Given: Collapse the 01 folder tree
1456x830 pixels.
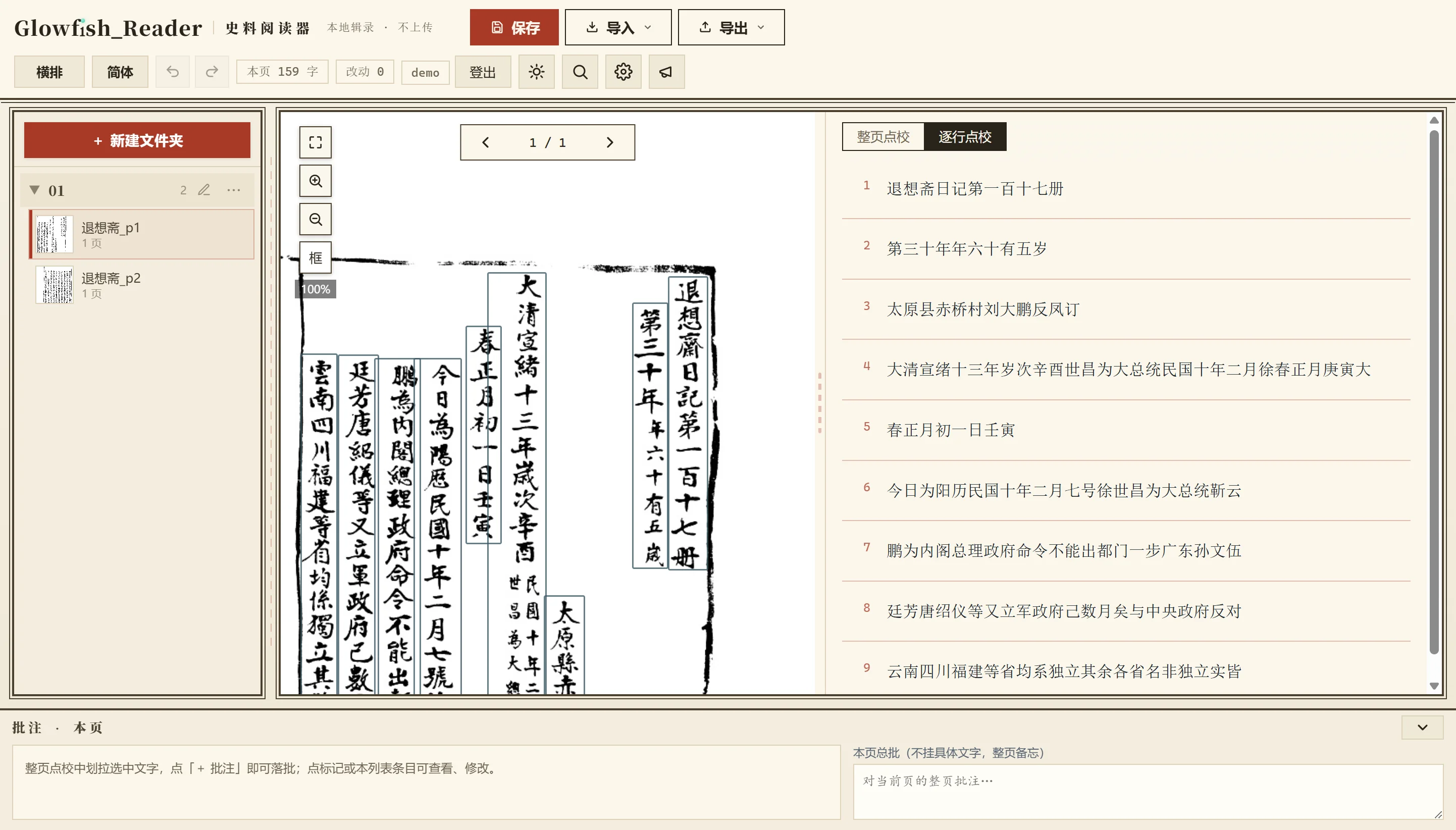Looking at the screenshot, I should tap(35, 190).
